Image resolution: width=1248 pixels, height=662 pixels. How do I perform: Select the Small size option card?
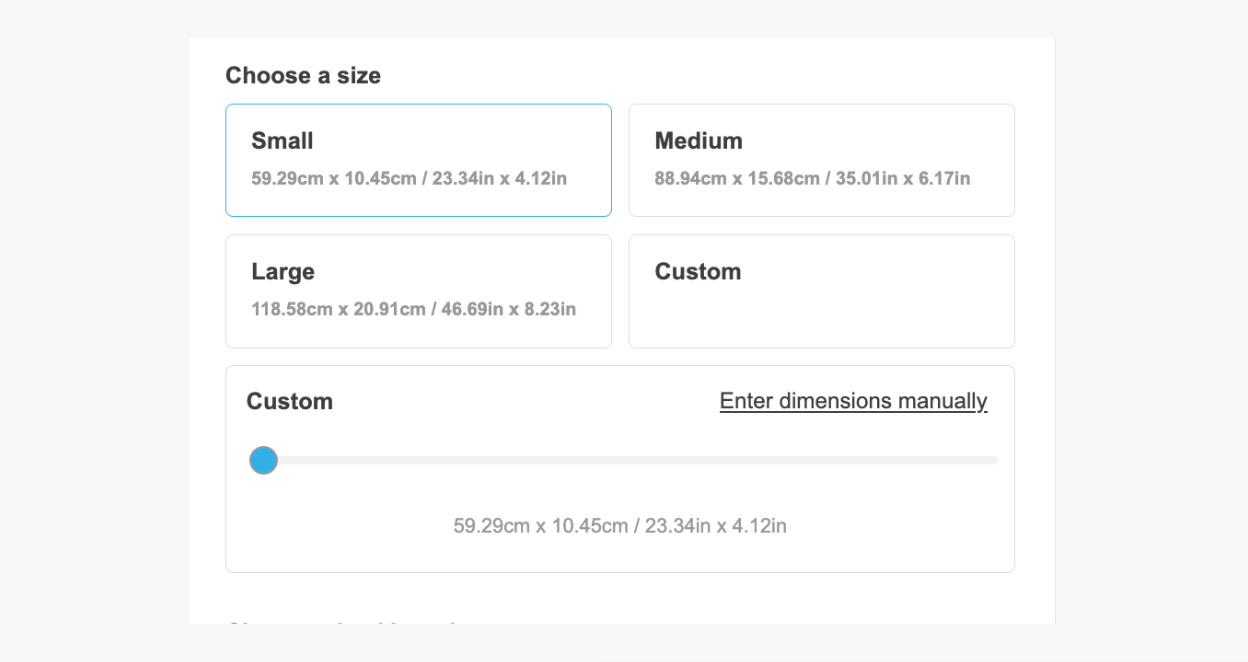pyautogui.click(x=418, y=160)
